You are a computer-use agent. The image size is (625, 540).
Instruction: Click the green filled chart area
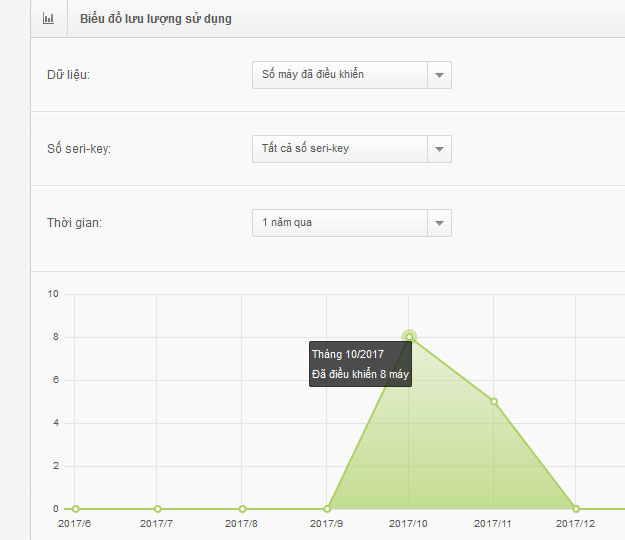tap(450, 450)
